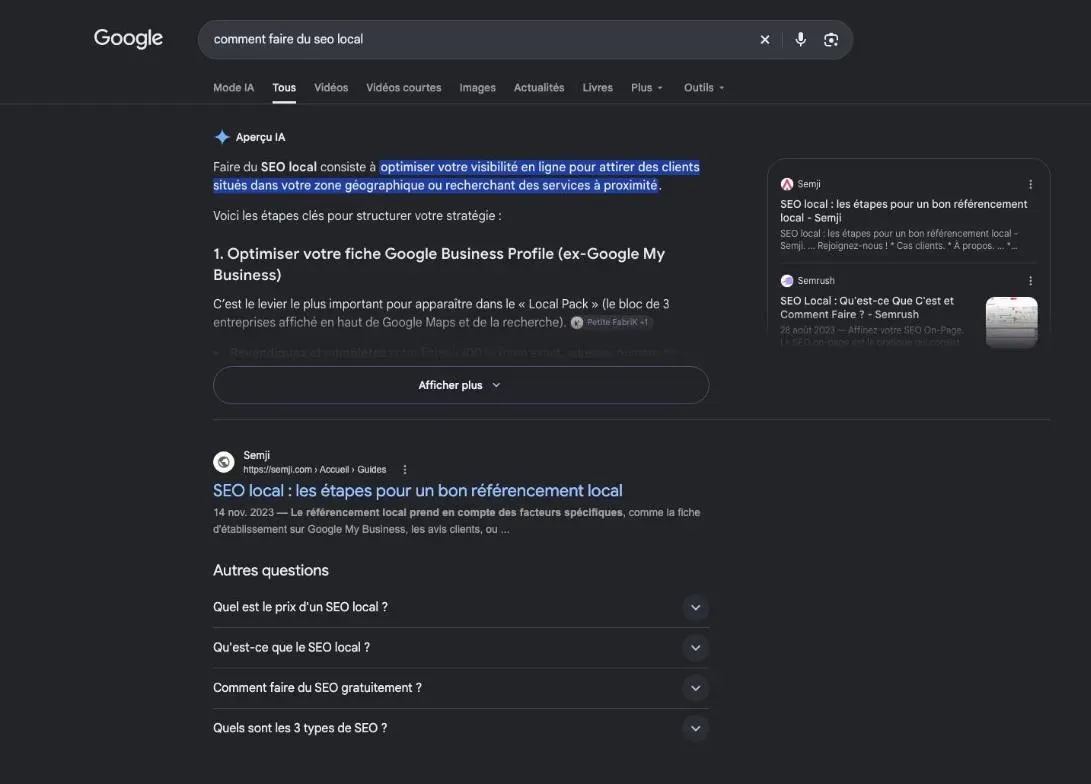Screen dimensions: 1091x784
Task: Switch to the Mode IA tab
Action: tap(234, 88)
